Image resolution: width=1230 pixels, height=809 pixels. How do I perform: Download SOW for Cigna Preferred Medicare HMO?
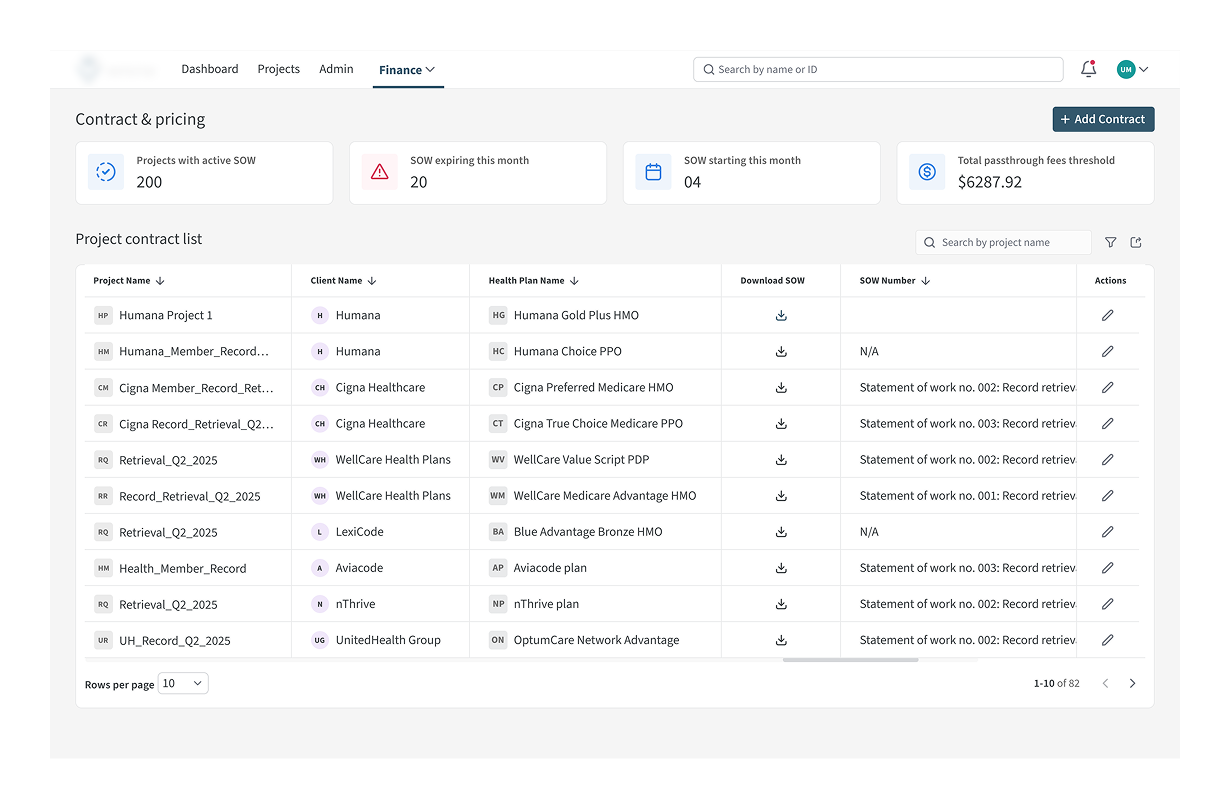point(781,388)
